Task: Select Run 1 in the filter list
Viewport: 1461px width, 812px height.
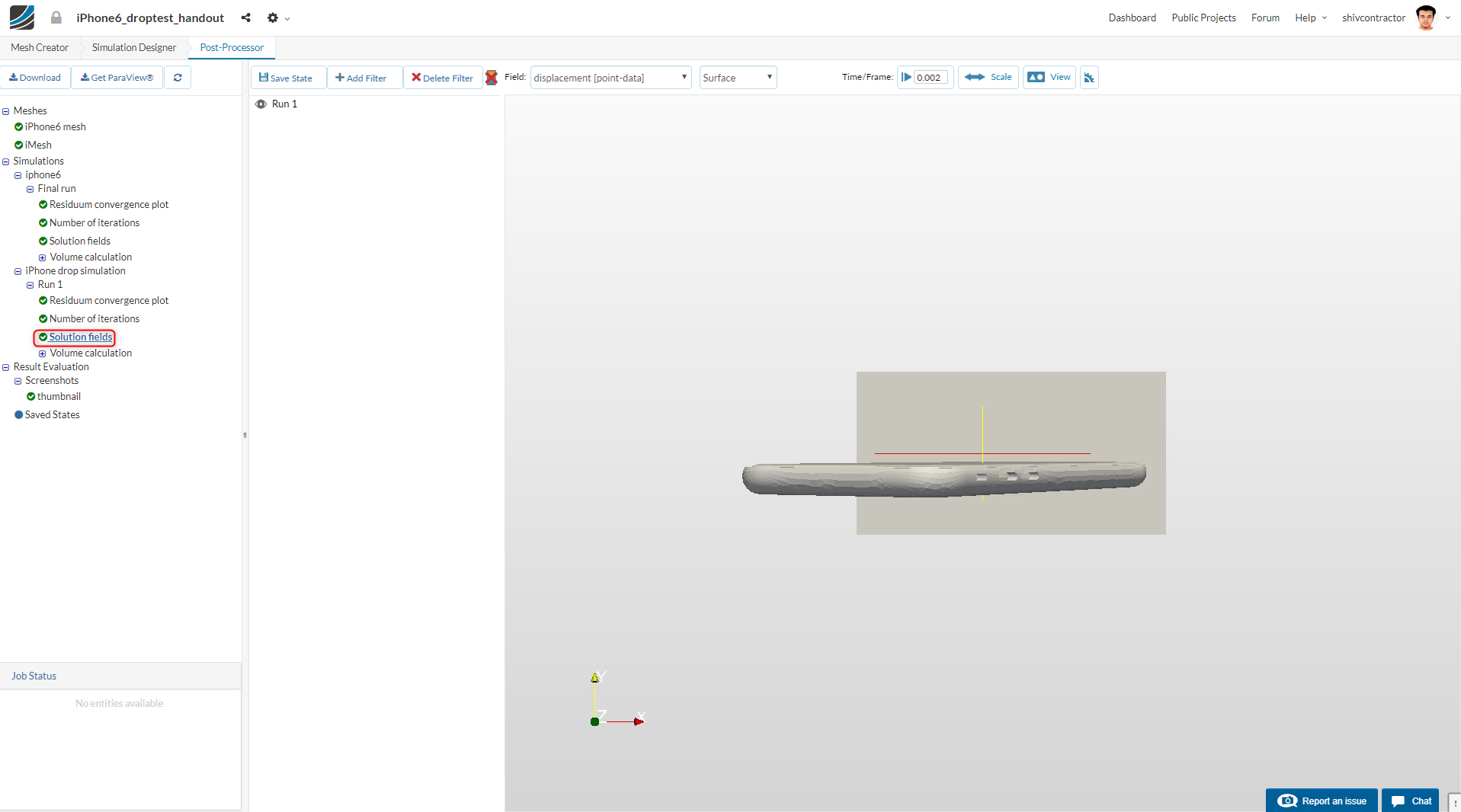Action: click(284, 104)
